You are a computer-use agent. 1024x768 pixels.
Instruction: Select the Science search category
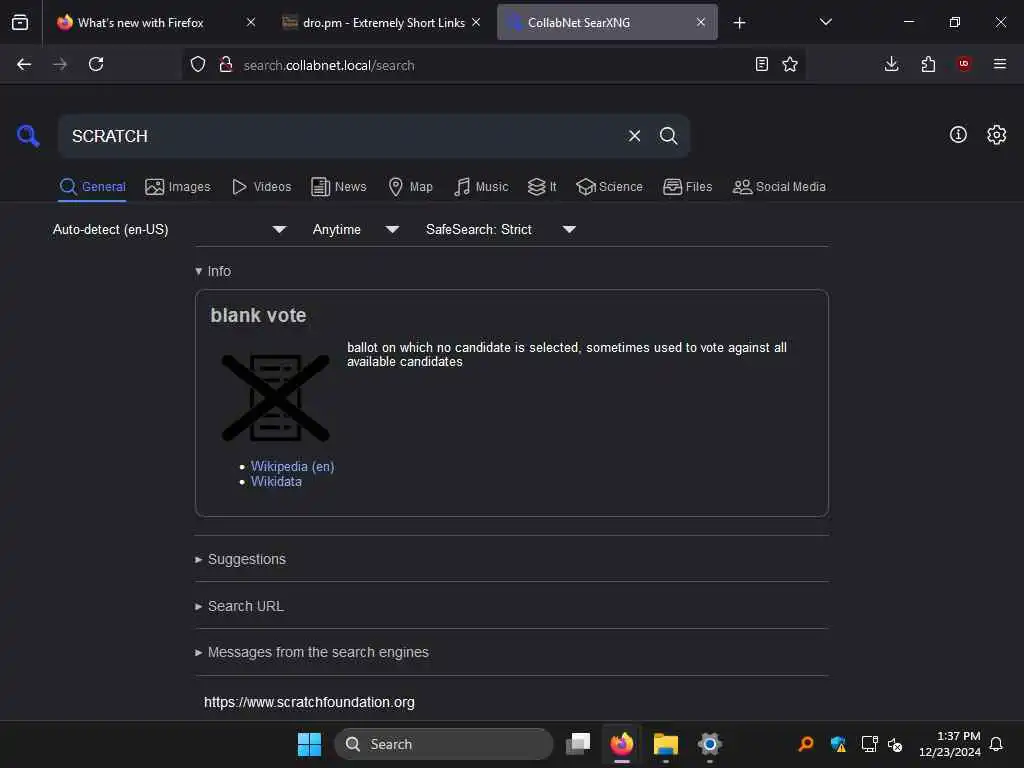609,187
